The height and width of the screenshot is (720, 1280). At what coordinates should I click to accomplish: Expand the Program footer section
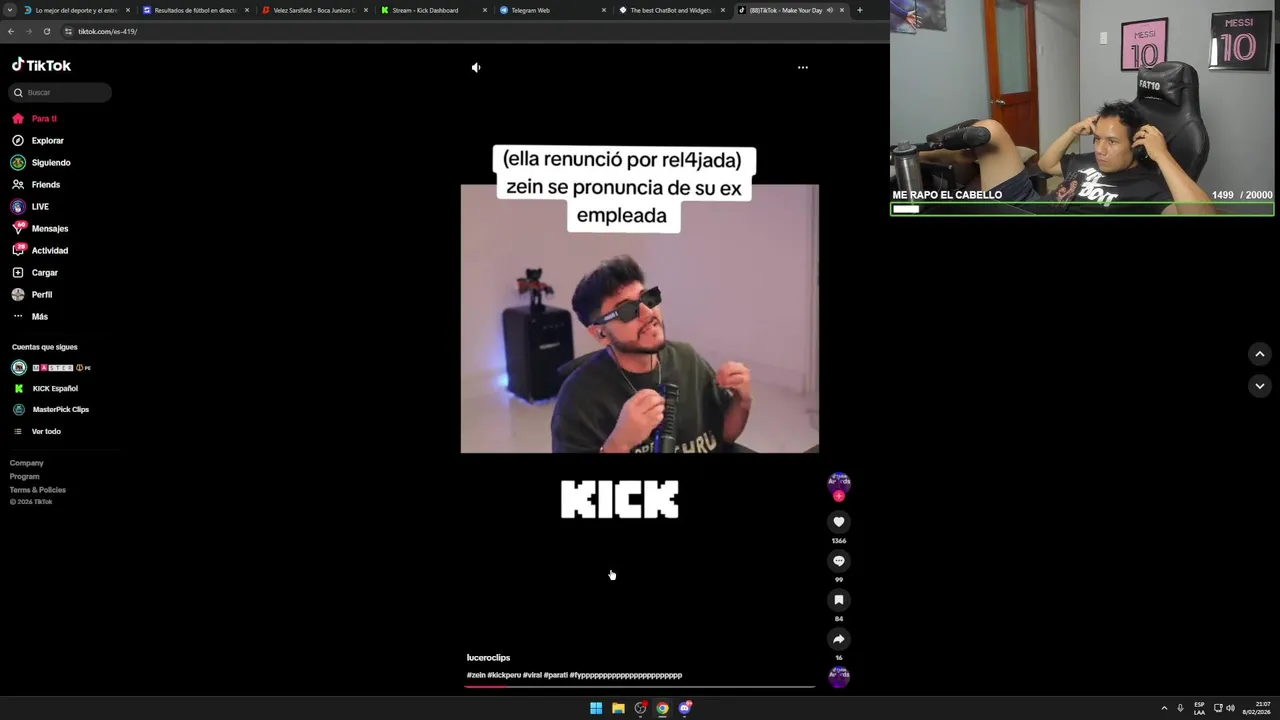click(x=25, y=477)
